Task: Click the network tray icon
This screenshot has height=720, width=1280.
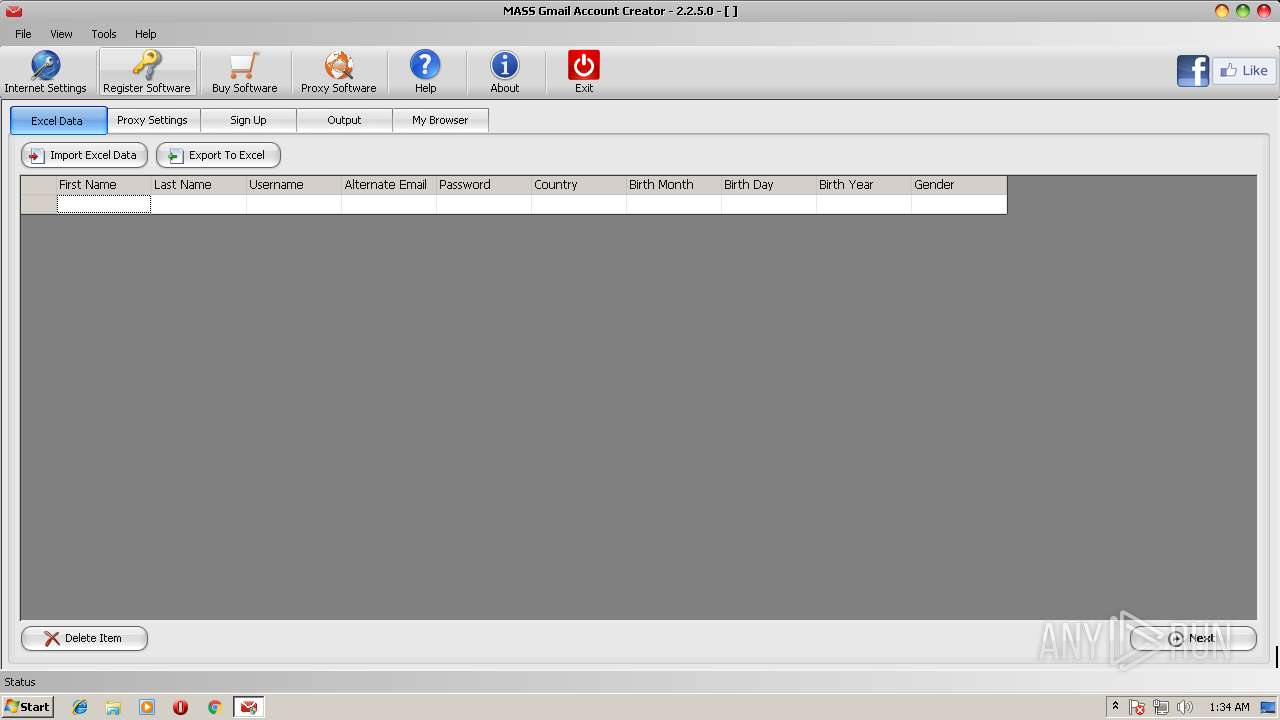Action: [x=1161, y=707]
